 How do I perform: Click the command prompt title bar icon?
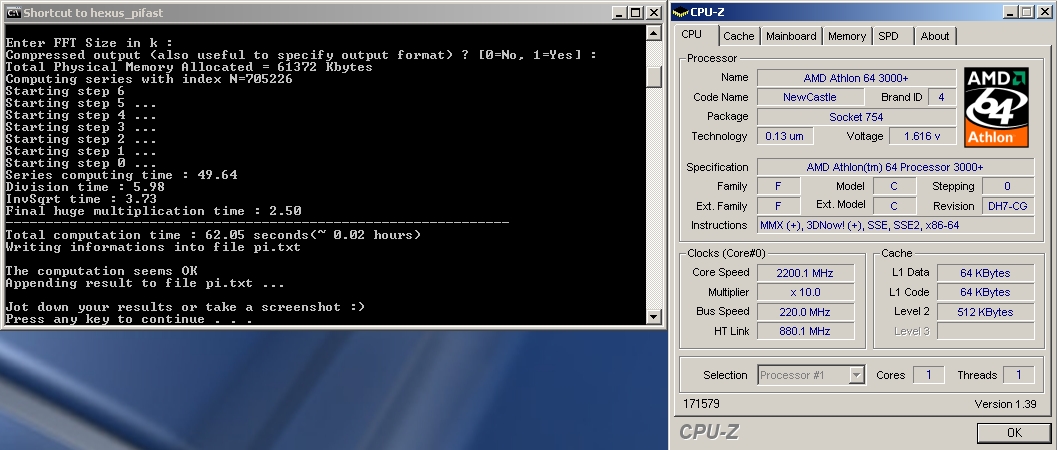pos(13,13)
